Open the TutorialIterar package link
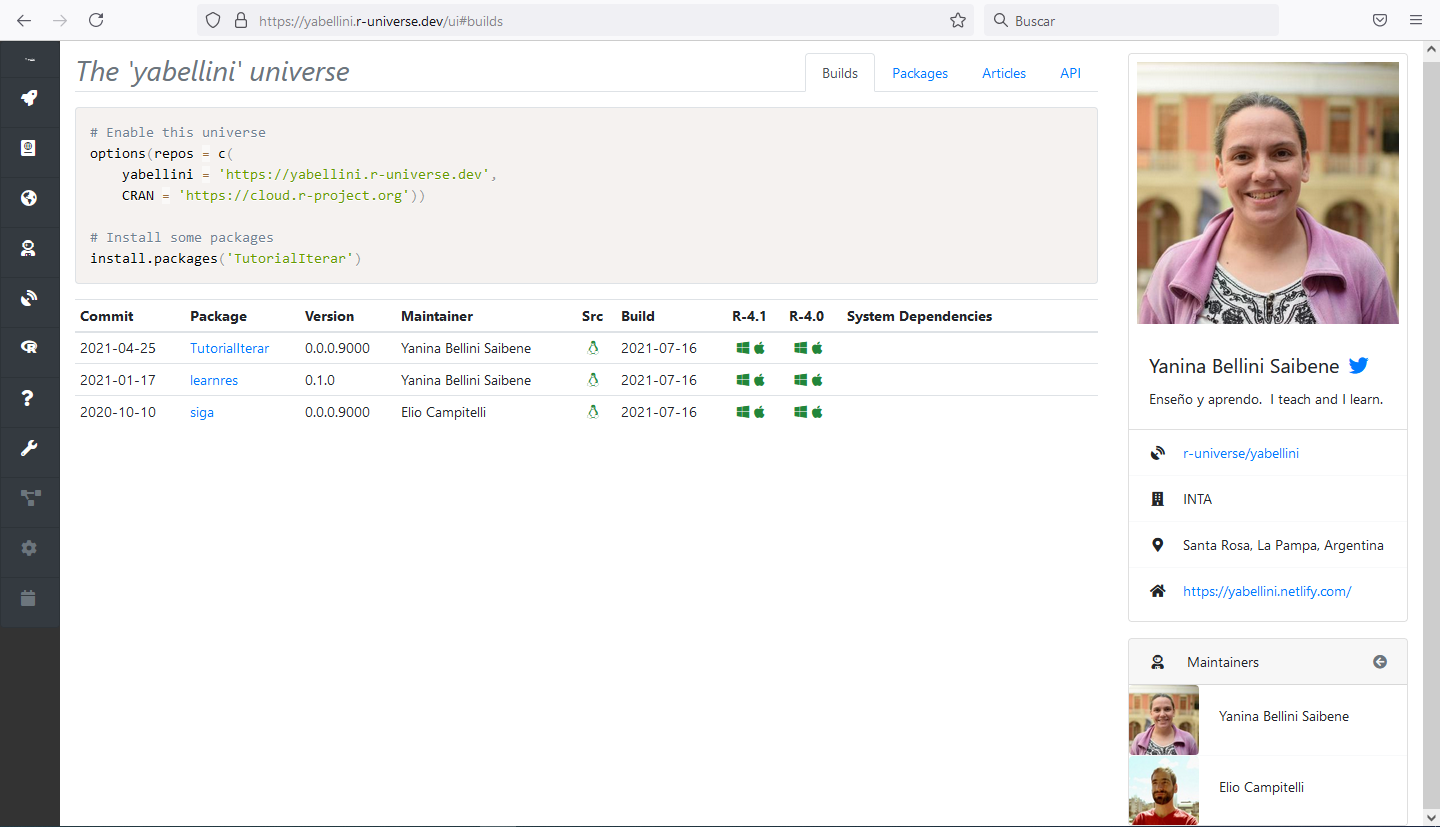 [x=229, y=348]
